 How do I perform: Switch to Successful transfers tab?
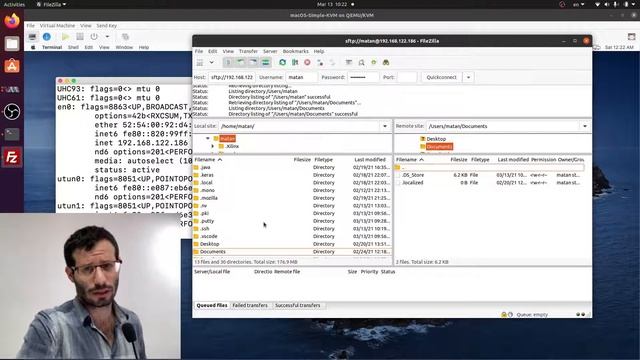click(x=298, y=305)
